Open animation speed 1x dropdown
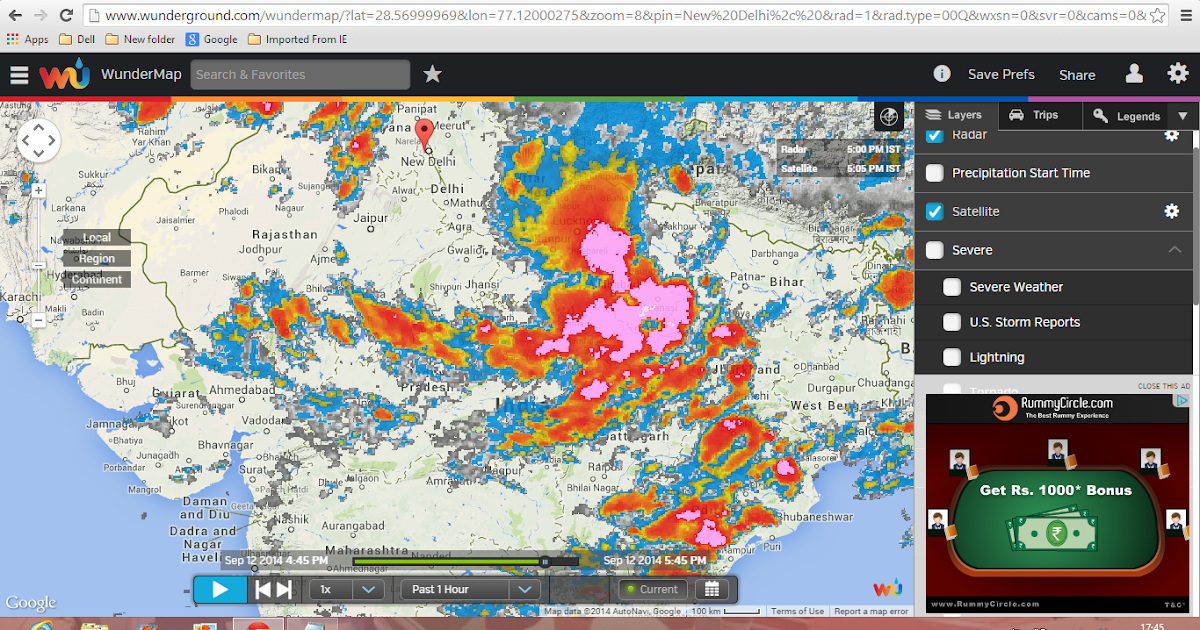1200x630 pixels. pos(347,589)
